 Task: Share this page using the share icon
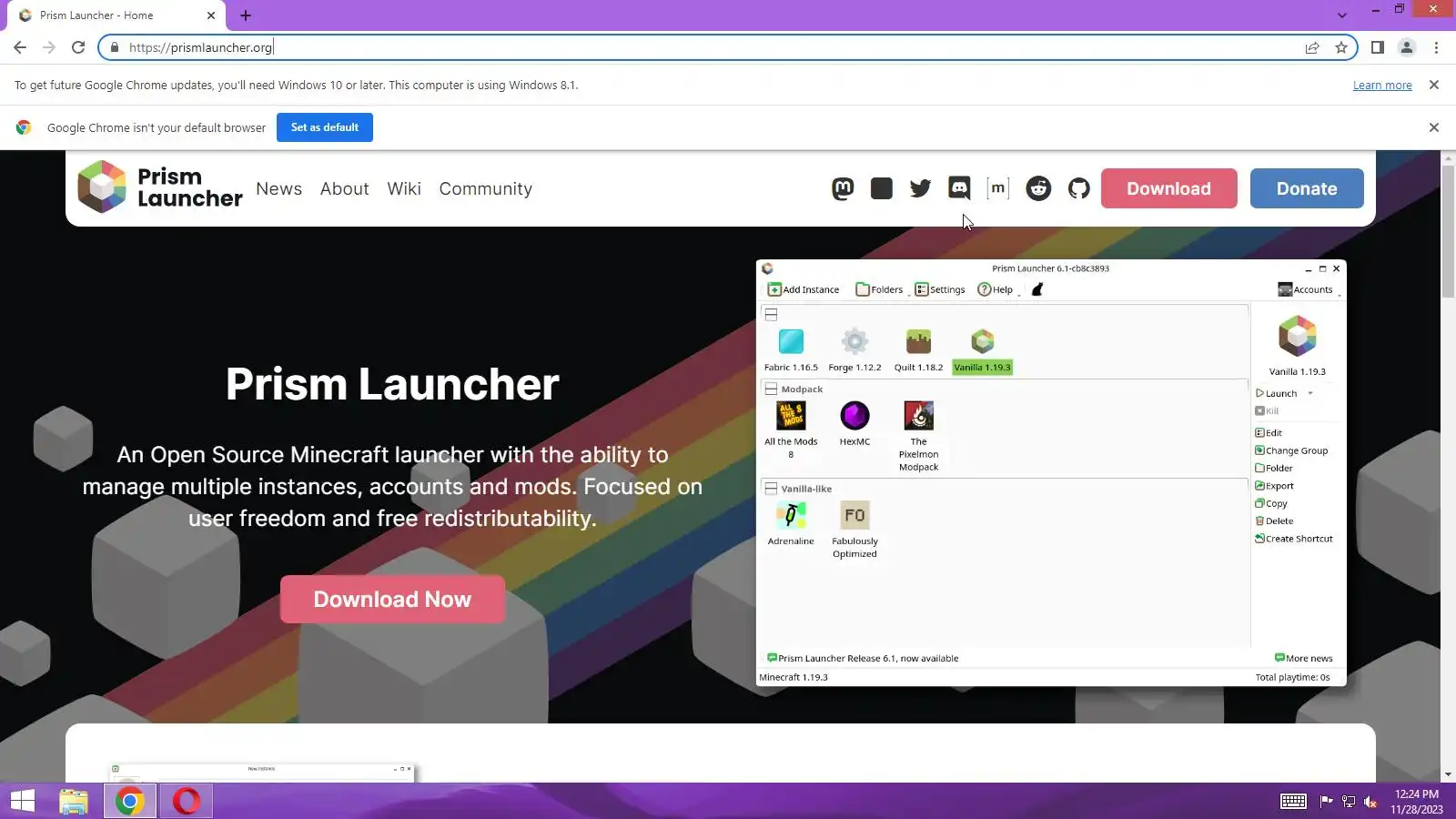tap(1312, 47)
